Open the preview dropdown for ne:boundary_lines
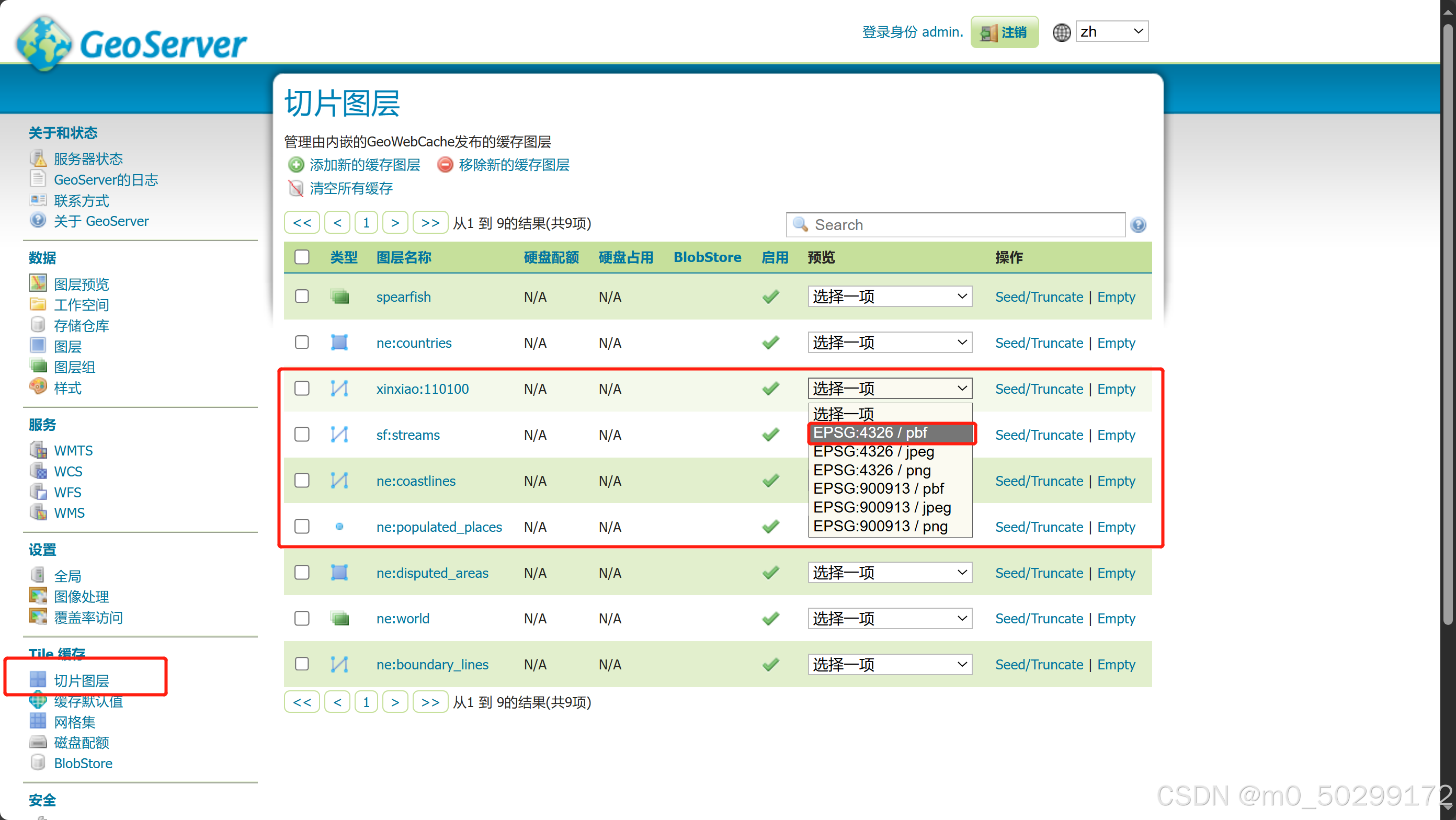Image resolution: width=1456 pixels, height=820 pixels. pos(890,664)
